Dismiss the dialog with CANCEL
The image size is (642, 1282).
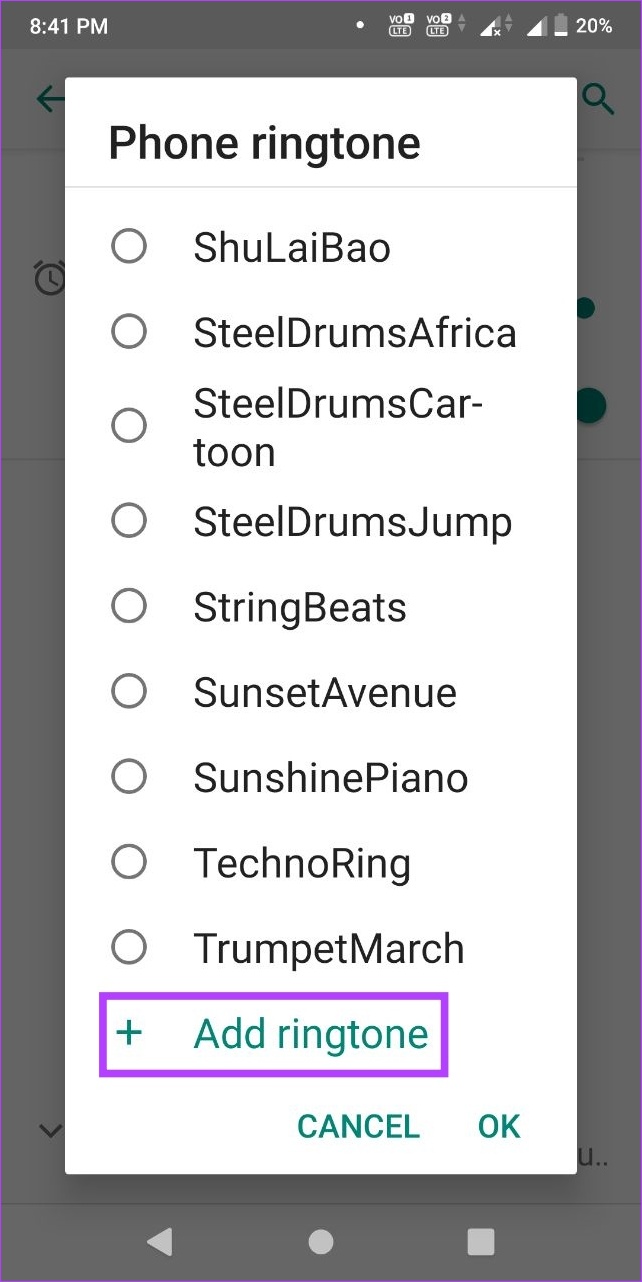click(358, 1127)
